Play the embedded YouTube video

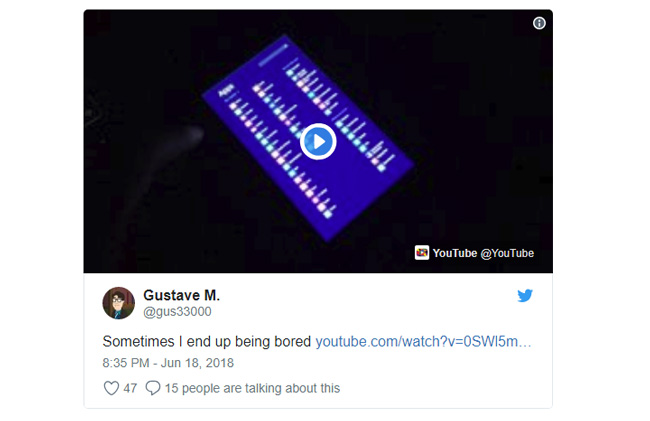pos(318,142)
